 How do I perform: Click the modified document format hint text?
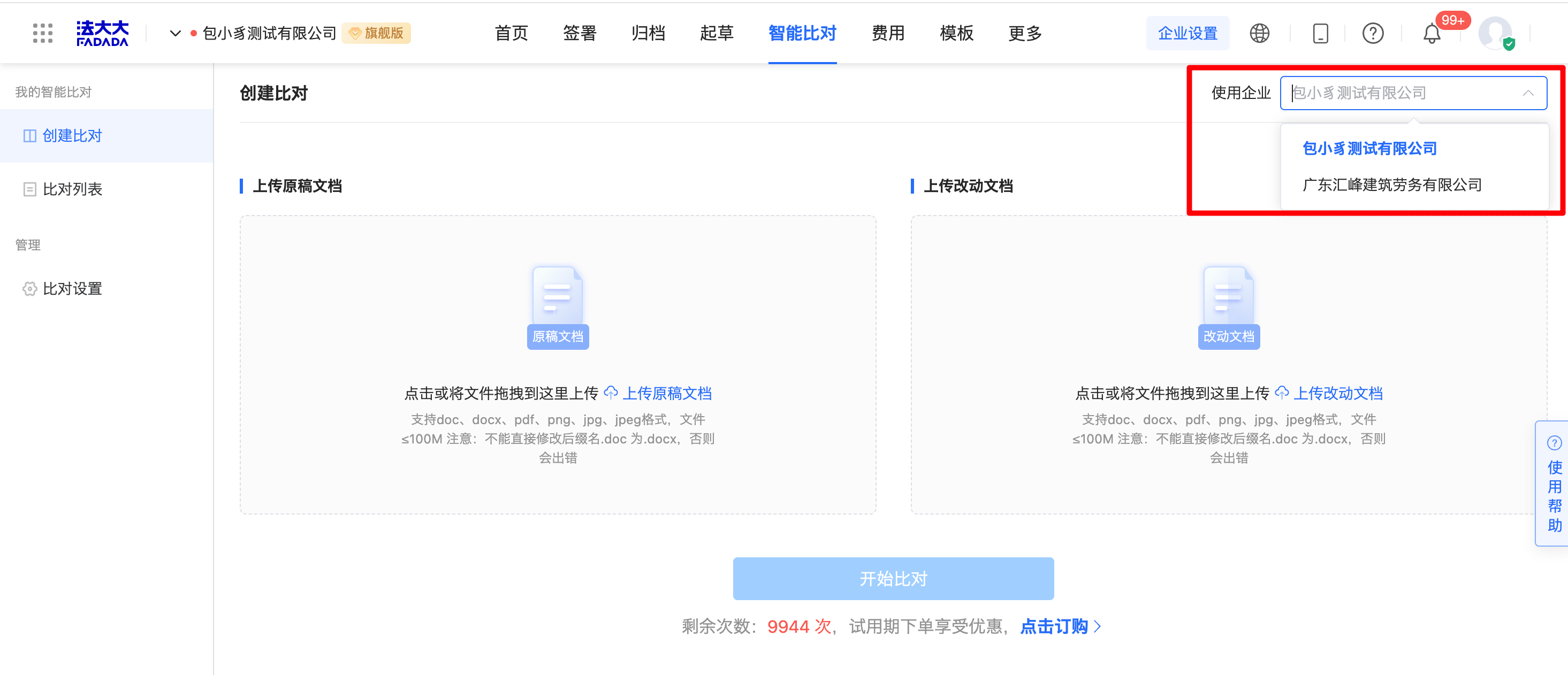coord(1228,439)
